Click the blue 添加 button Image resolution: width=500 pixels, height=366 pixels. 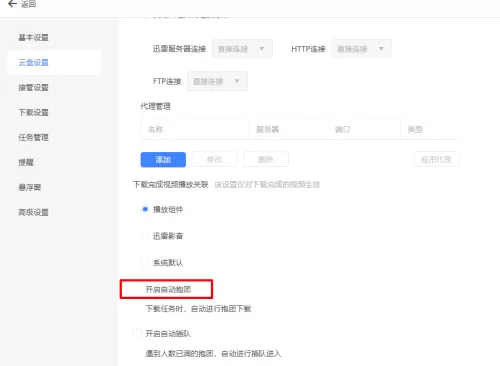click(163, 160)
